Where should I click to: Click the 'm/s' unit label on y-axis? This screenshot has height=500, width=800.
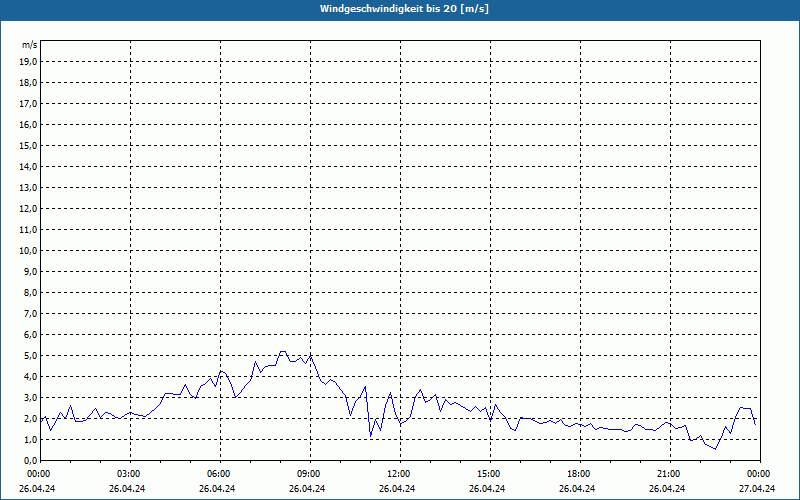(30, 45)
